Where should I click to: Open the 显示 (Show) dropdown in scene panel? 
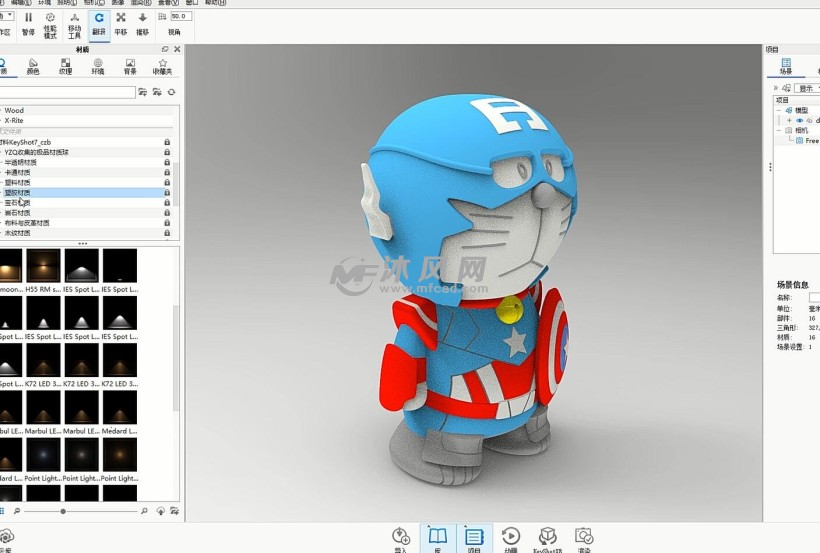(806, 88)
